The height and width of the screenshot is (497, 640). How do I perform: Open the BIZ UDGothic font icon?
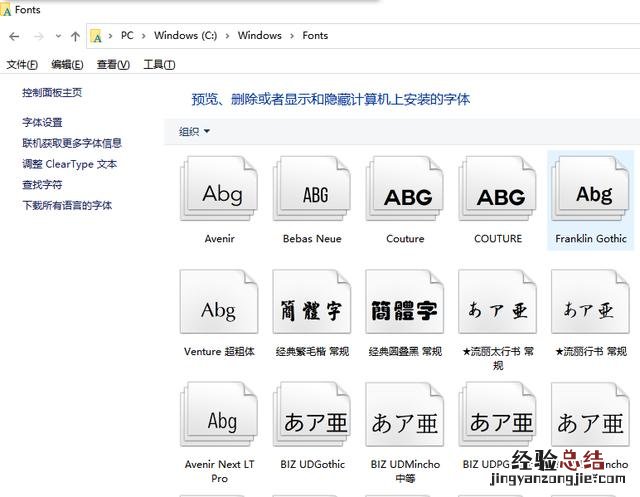point(312,422)
